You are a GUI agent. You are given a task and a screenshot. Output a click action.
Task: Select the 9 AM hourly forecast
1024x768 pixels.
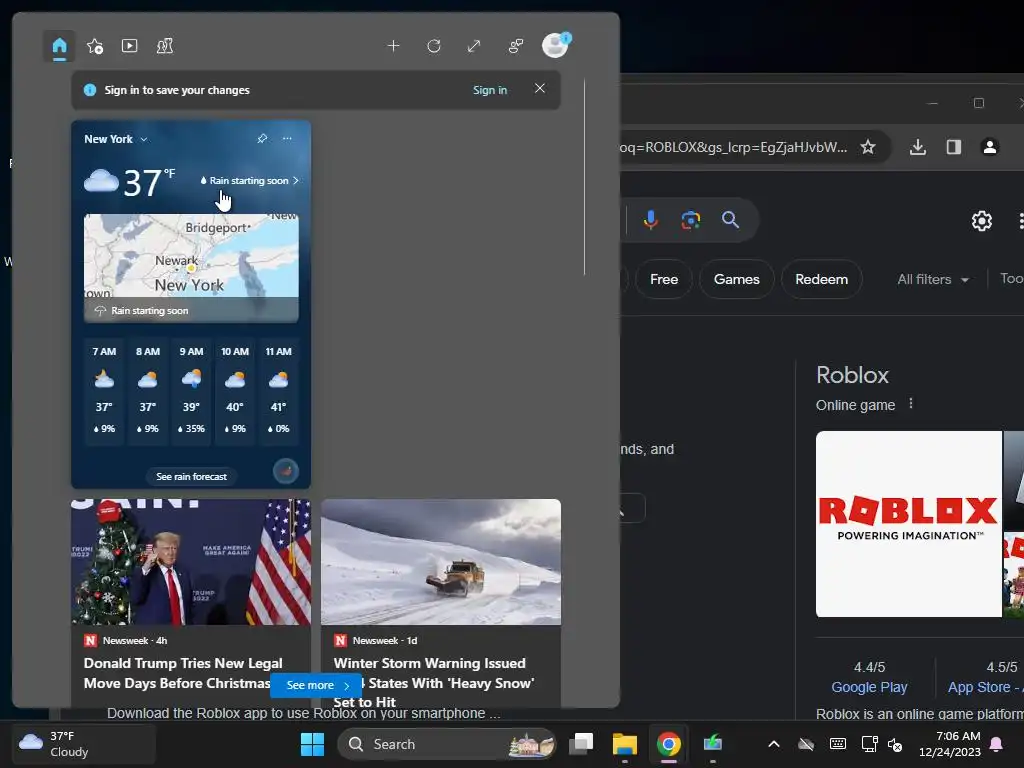[x=191, y=390]
